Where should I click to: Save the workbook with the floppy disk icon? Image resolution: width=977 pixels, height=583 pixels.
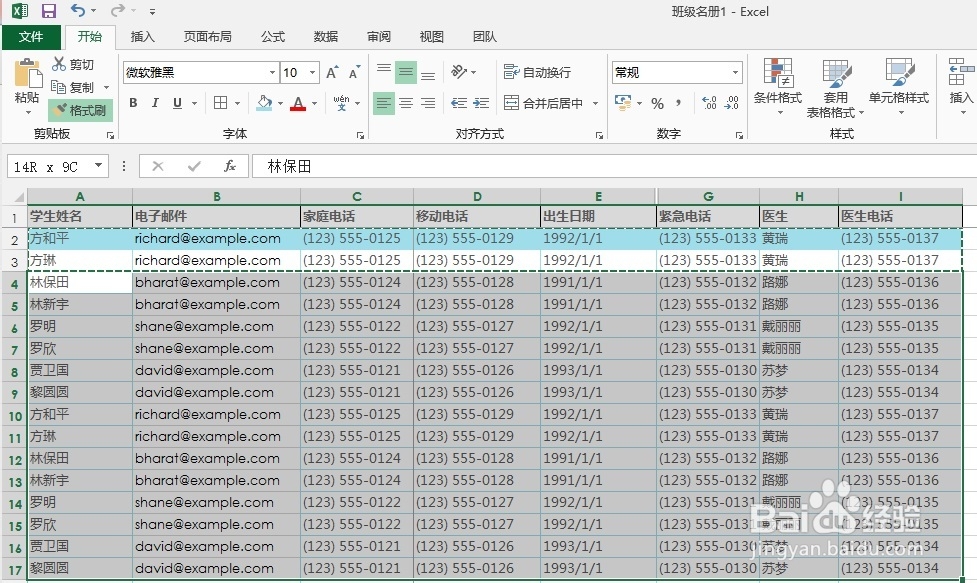[49, 11]
